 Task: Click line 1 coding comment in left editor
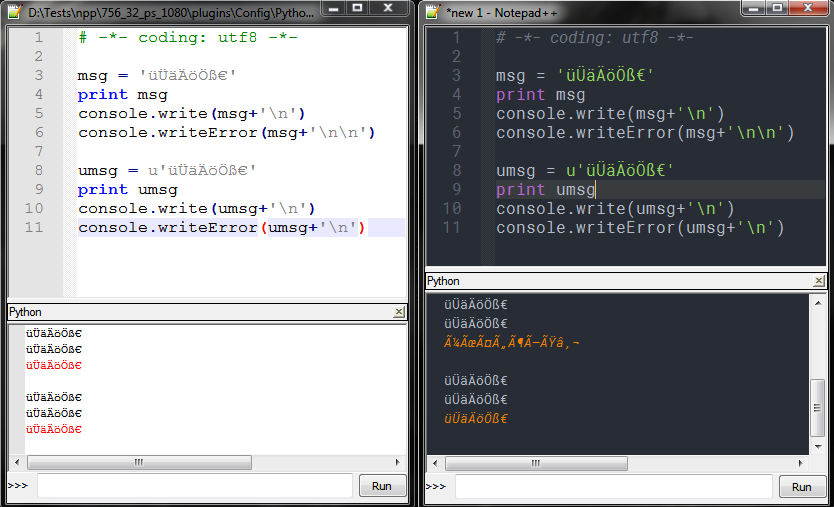188,38
